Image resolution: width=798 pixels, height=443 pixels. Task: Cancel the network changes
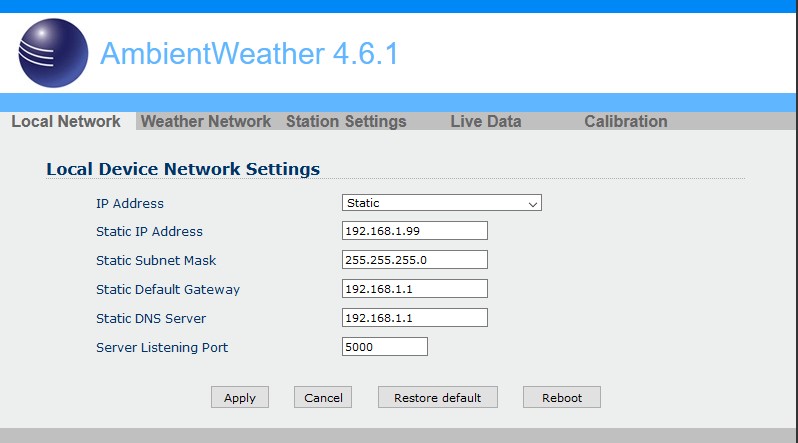[323, 397]
